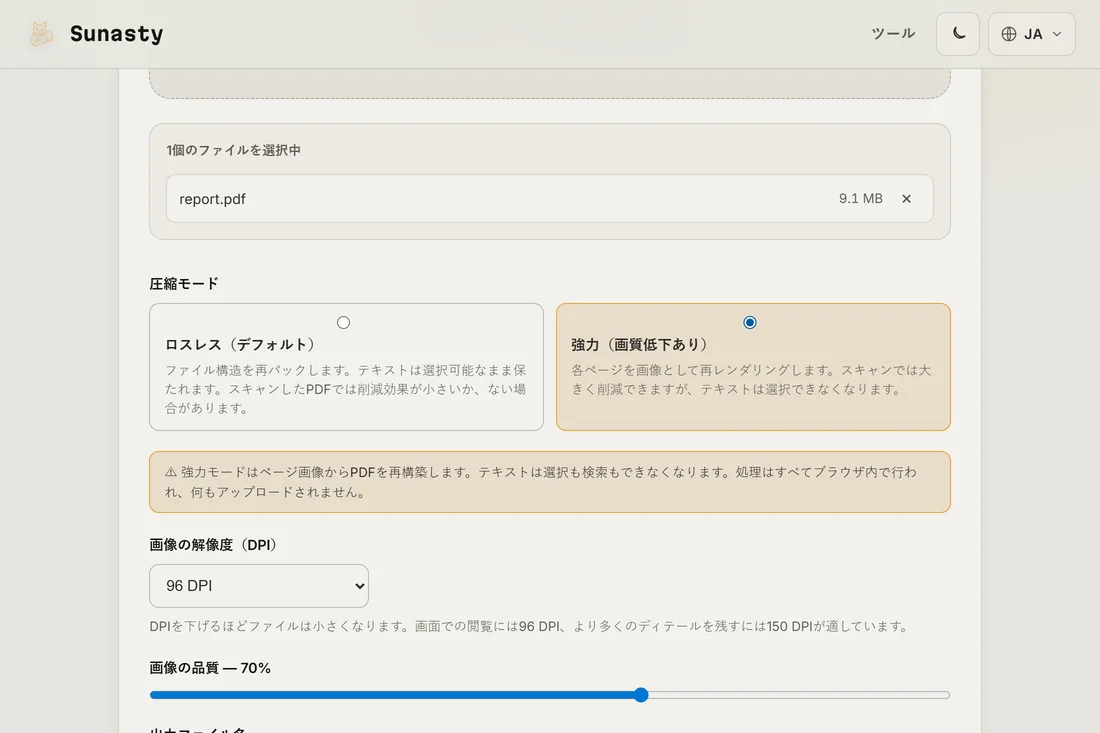Click the dashed file drop zone
The image size is (1100, 733).
pyautogui.click(x=550, y=83)
